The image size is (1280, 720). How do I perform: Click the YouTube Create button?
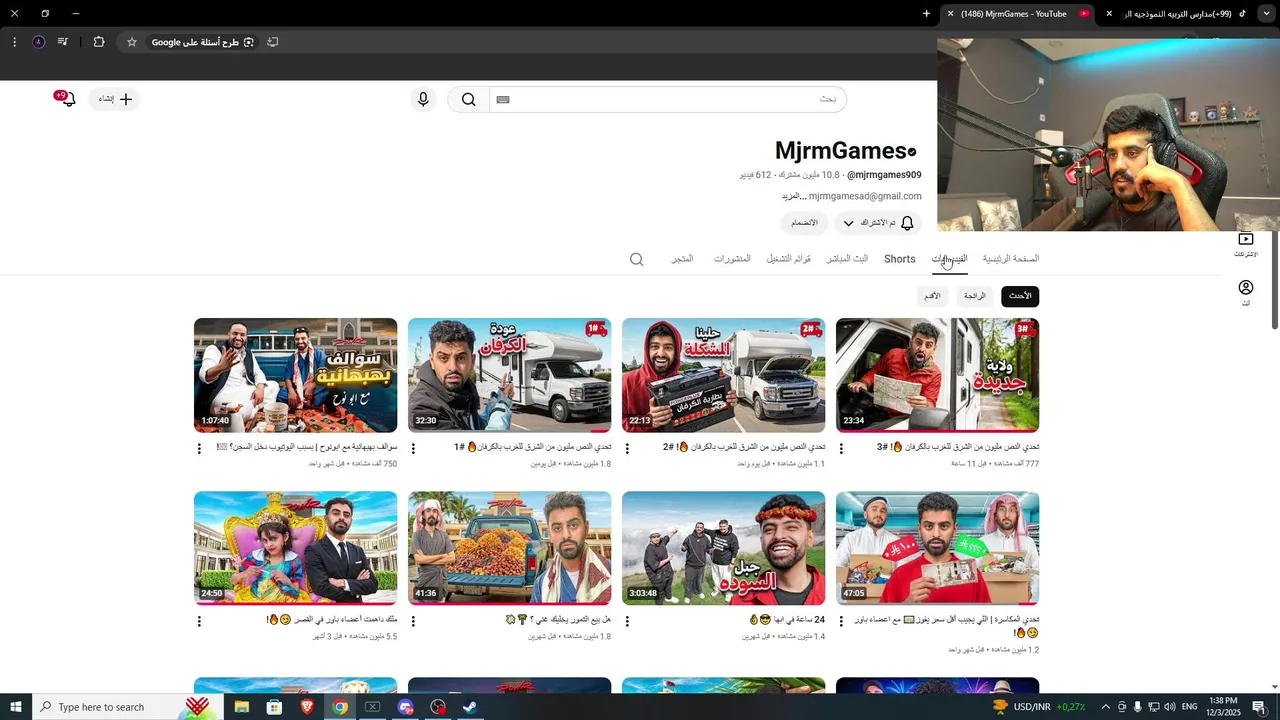[x=114, y=99]
